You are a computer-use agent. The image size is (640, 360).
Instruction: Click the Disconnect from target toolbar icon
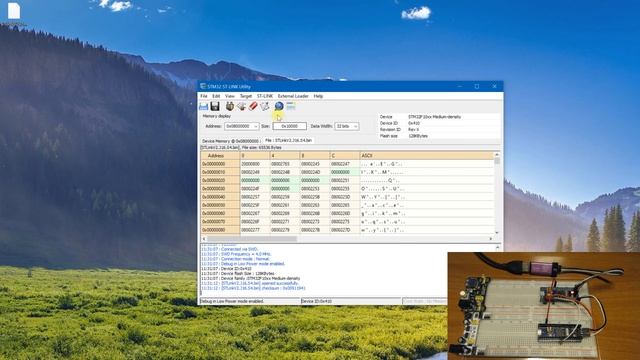[x=242, y=107]
